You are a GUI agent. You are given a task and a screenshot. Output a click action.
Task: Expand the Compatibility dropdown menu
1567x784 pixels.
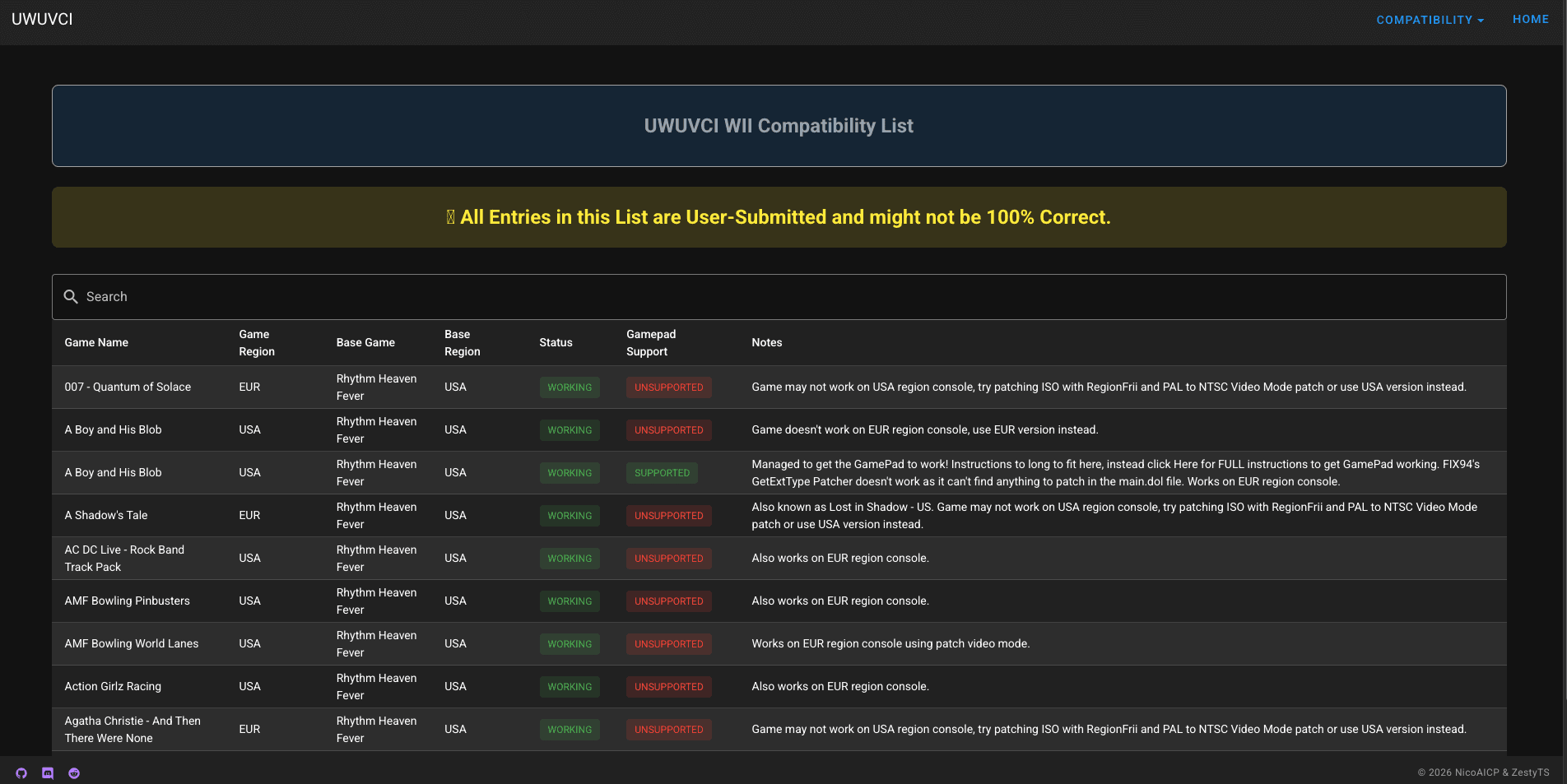click(1430, 20)
